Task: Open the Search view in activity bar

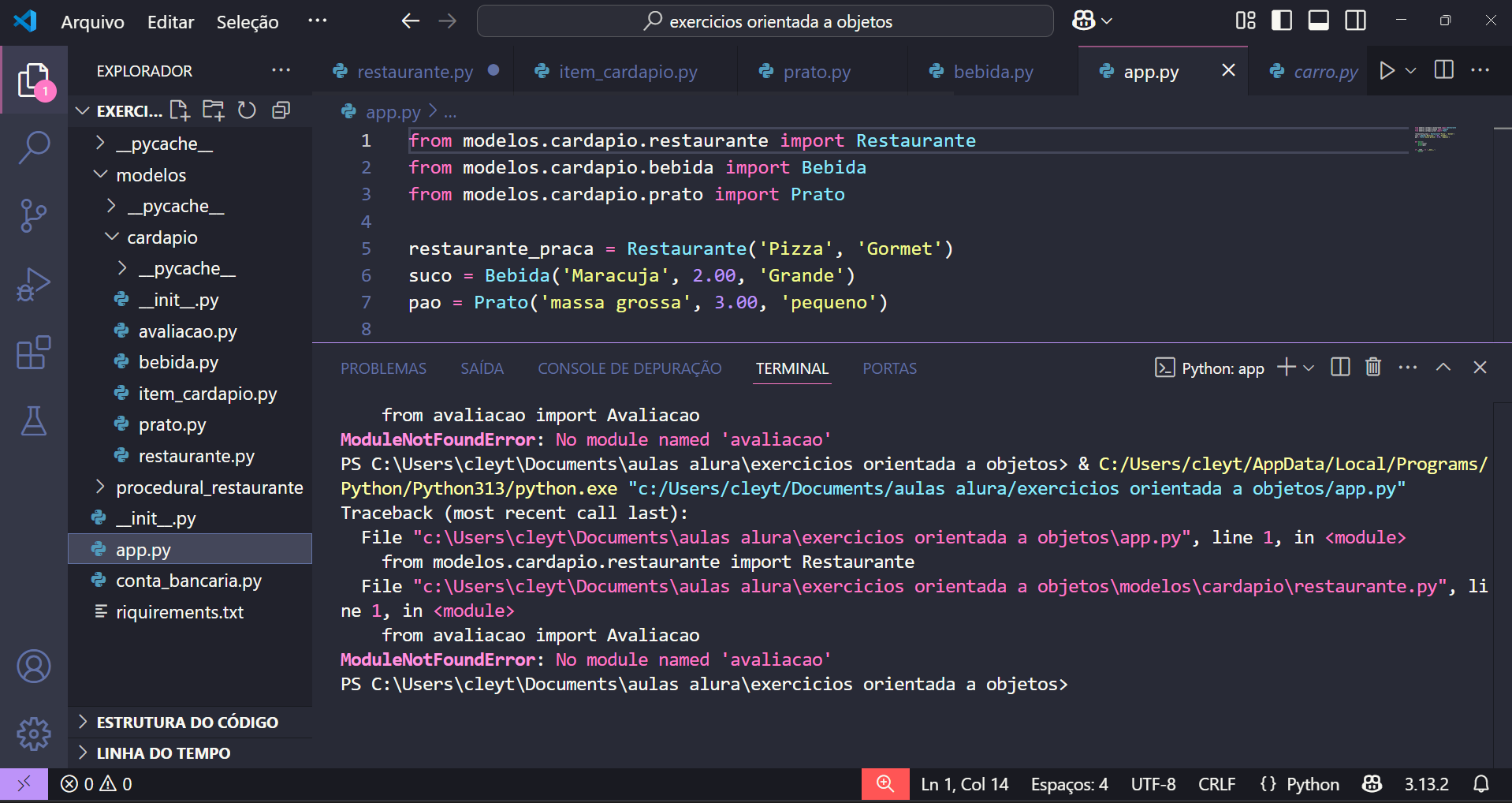Action: (34, 147)
